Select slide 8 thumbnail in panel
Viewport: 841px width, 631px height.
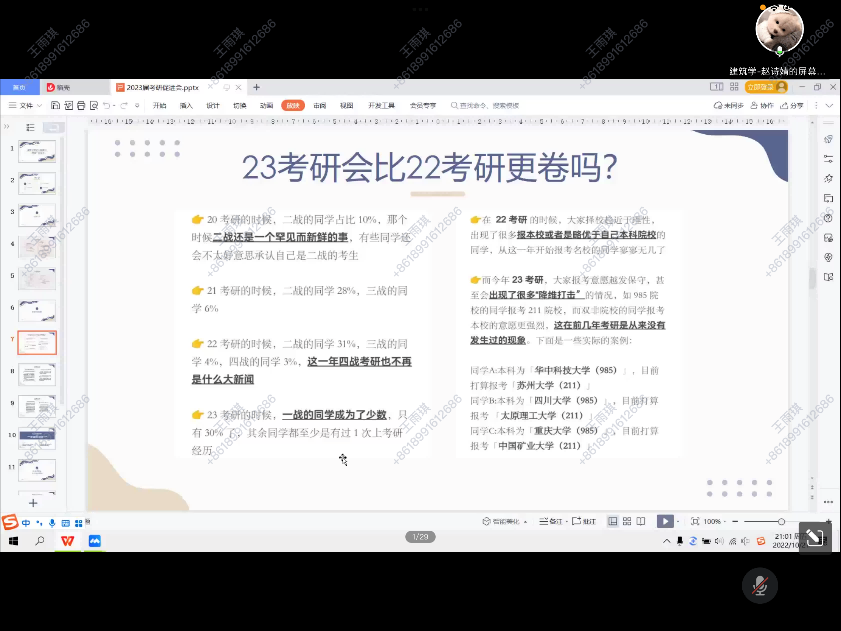pos(37,375)
